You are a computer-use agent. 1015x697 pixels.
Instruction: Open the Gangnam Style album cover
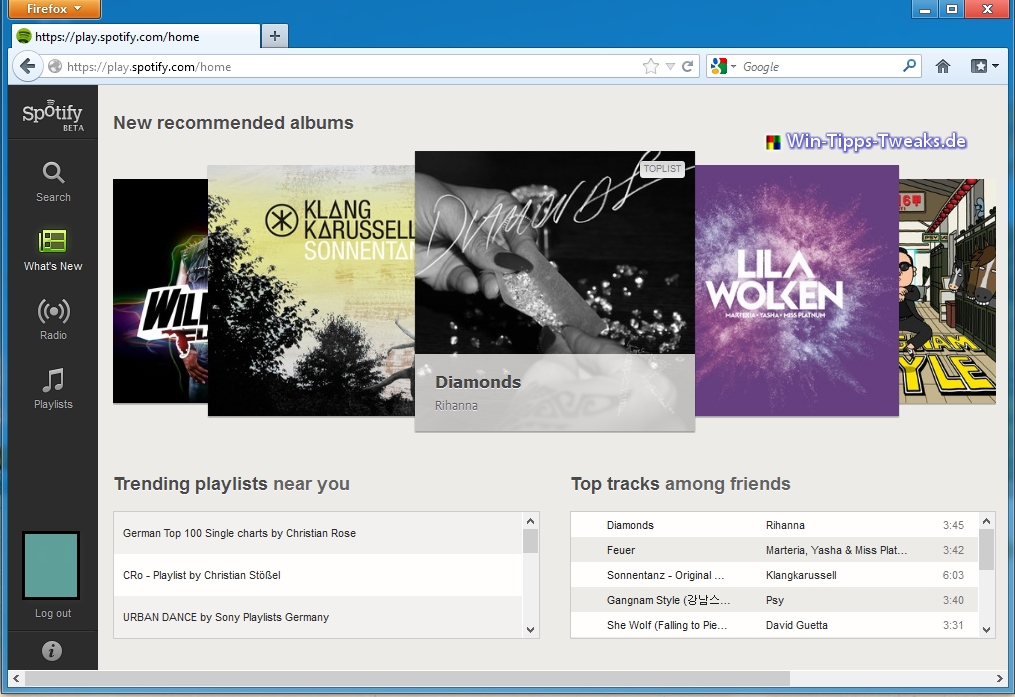(x=947, y=291)
